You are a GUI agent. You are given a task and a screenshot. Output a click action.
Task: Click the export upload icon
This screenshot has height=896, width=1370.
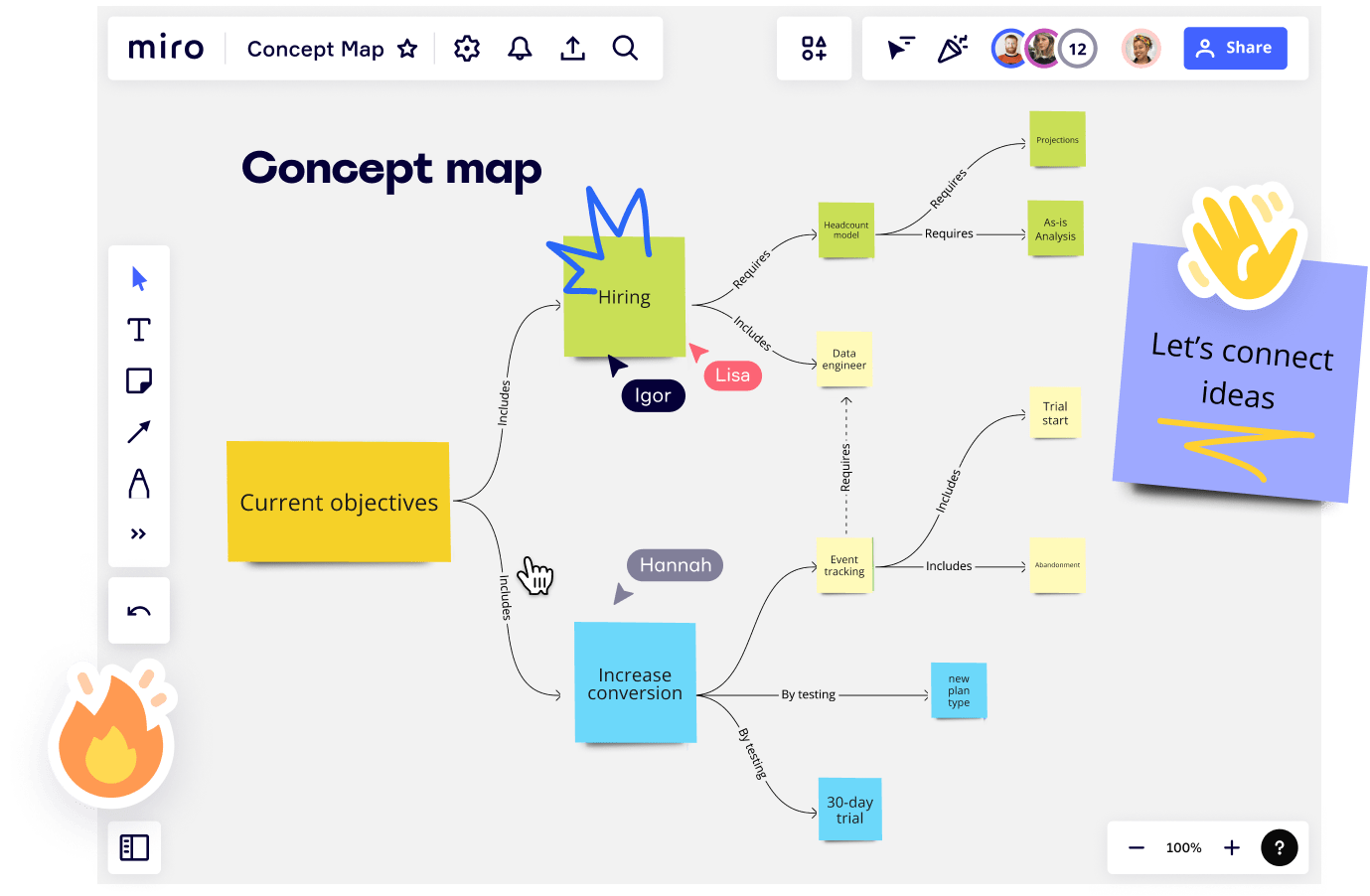(573, 48)
